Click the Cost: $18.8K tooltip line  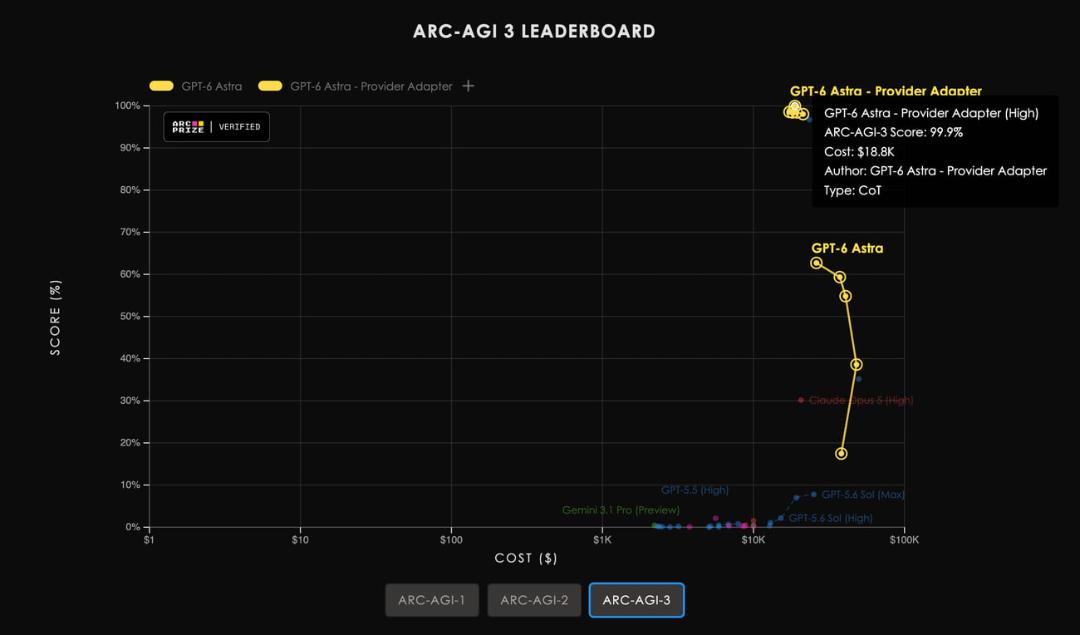tap(859, 152)
